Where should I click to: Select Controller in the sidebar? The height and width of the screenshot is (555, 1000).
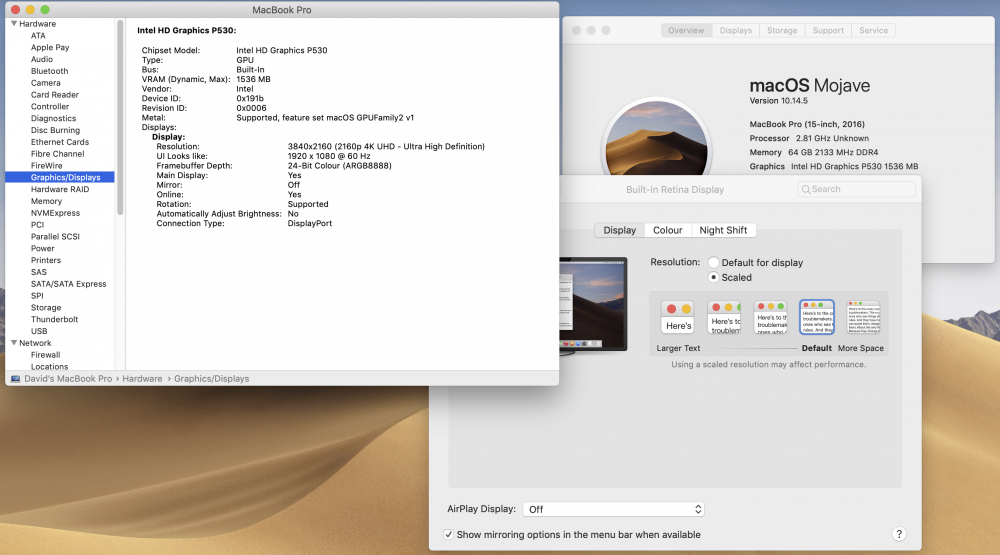tap(50, 106)
